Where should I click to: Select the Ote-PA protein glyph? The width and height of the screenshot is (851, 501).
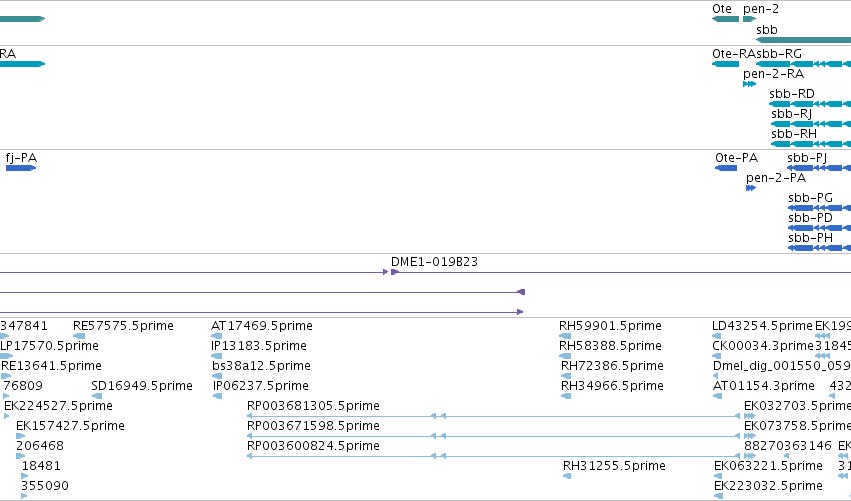coord(726,168)
